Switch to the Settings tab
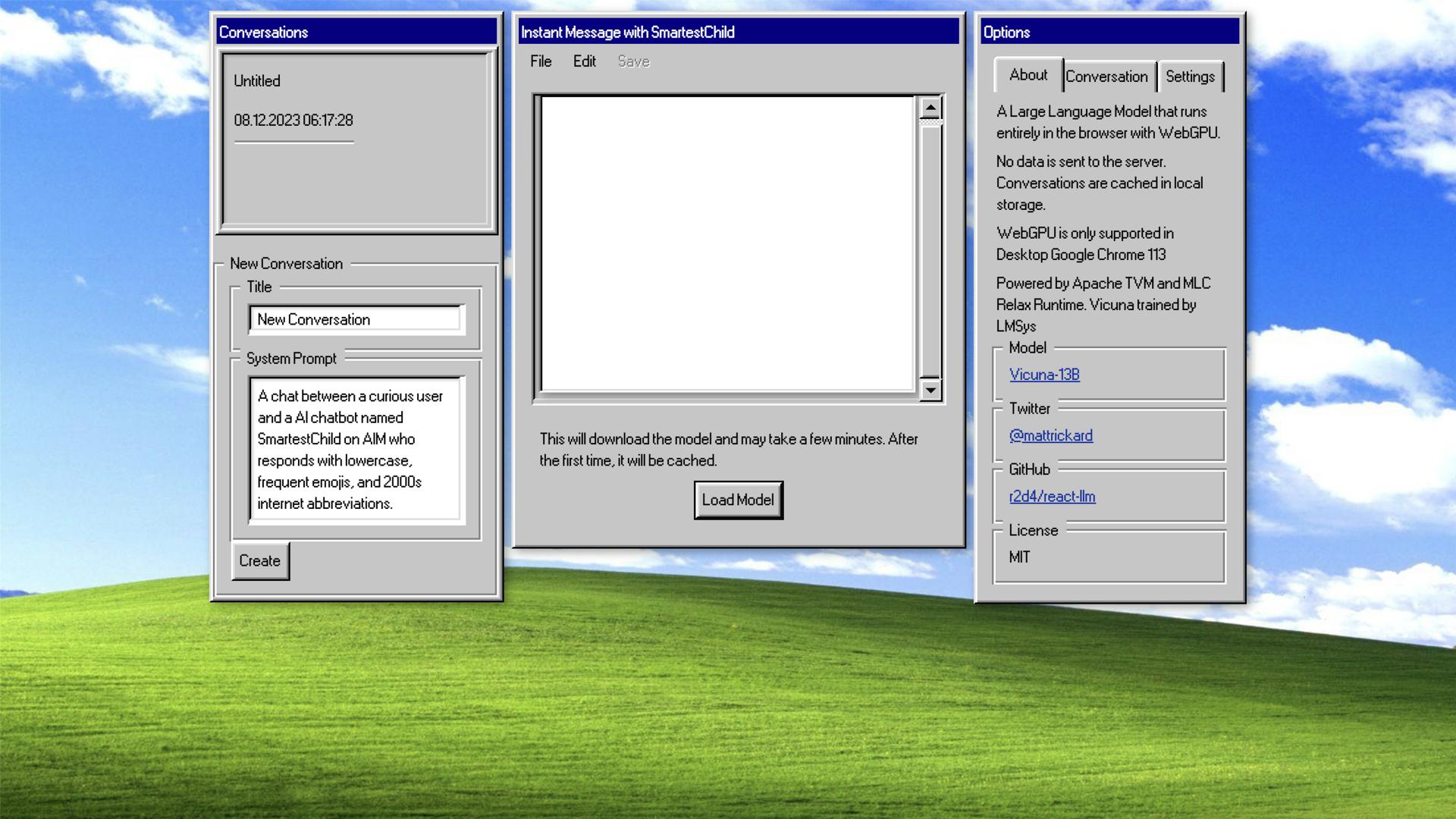1456x819 pixels. pyautogui.click(x=1190, y=77)
